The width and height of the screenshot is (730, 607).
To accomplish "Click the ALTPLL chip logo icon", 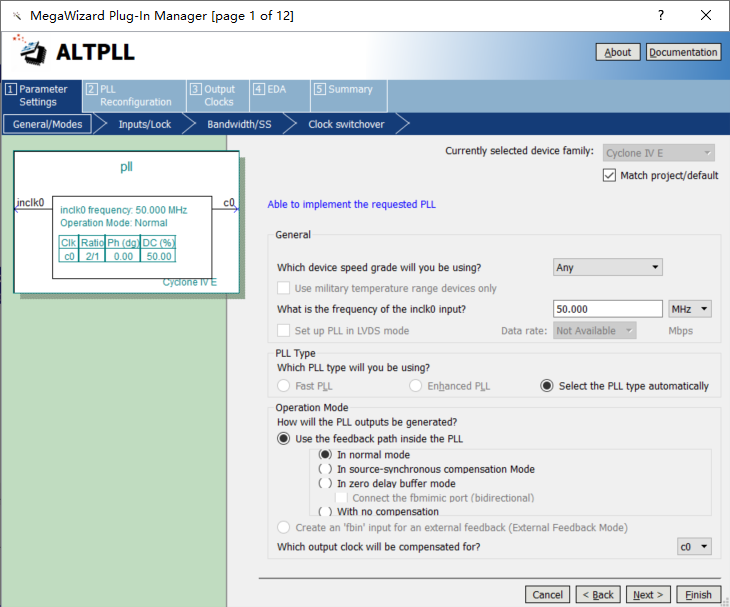I will click(x=30, y=50).
